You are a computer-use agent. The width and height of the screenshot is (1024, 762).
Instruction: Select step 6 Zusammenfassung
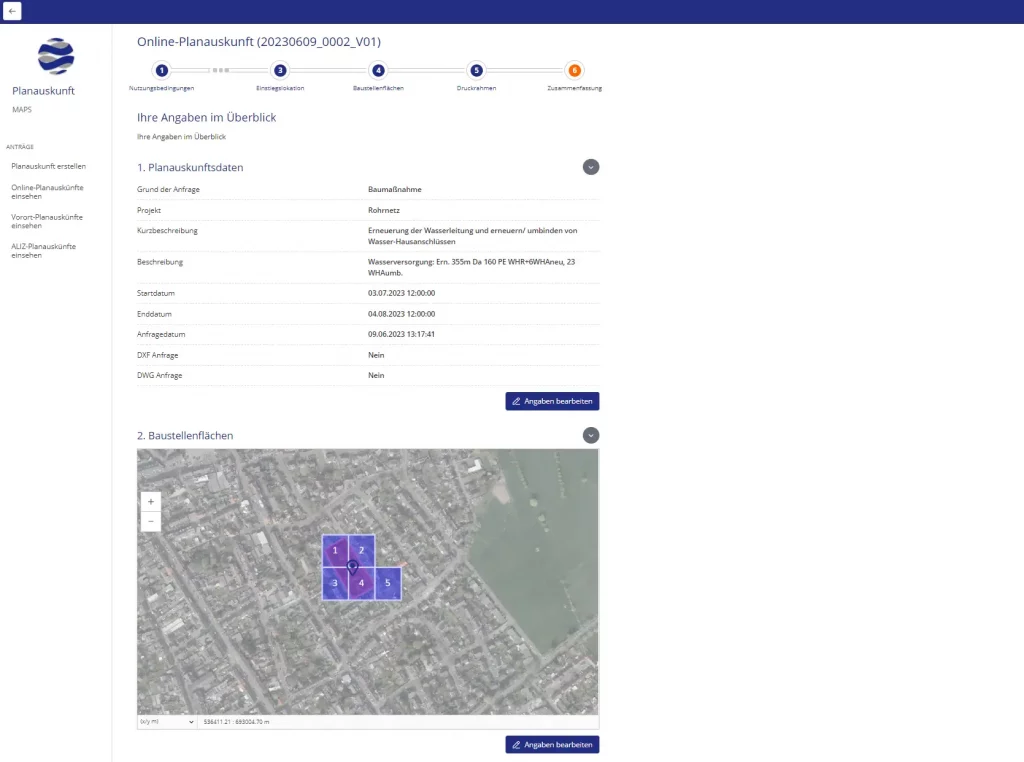574,70
